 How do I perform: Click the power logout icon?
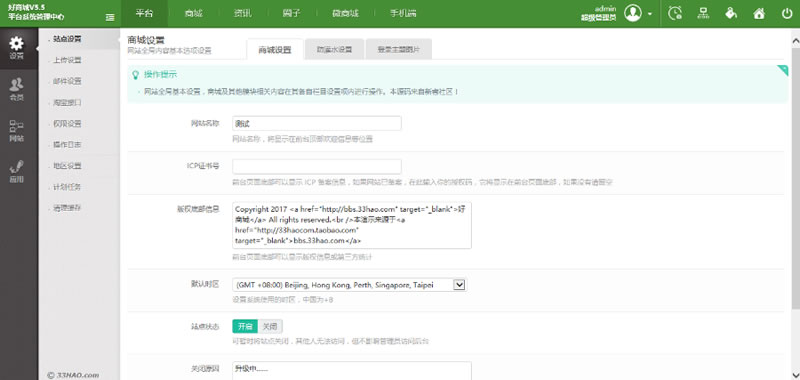point(787,13)
